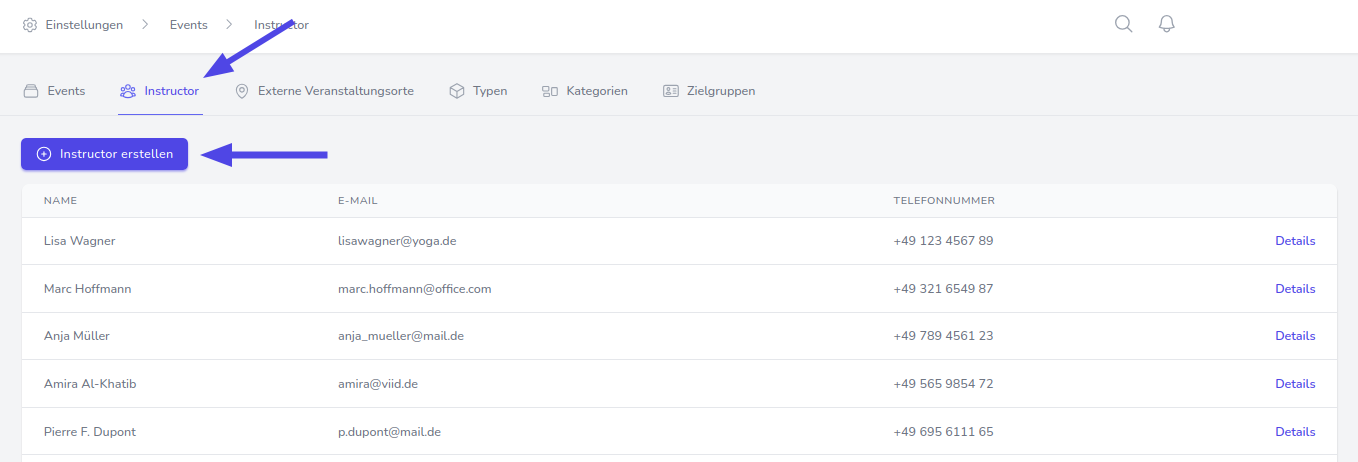Viewport: 1358px width, 462px height.
Task: Click the Externe Veranstaltungsorte pin icon
Action: click(x=241, y=91)
